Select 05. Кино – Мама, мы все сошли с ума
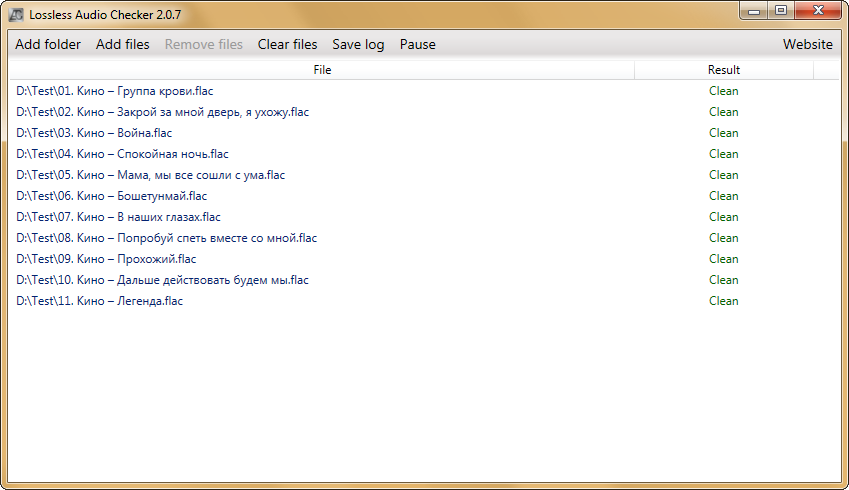849x490 pixels. point(151,175)
